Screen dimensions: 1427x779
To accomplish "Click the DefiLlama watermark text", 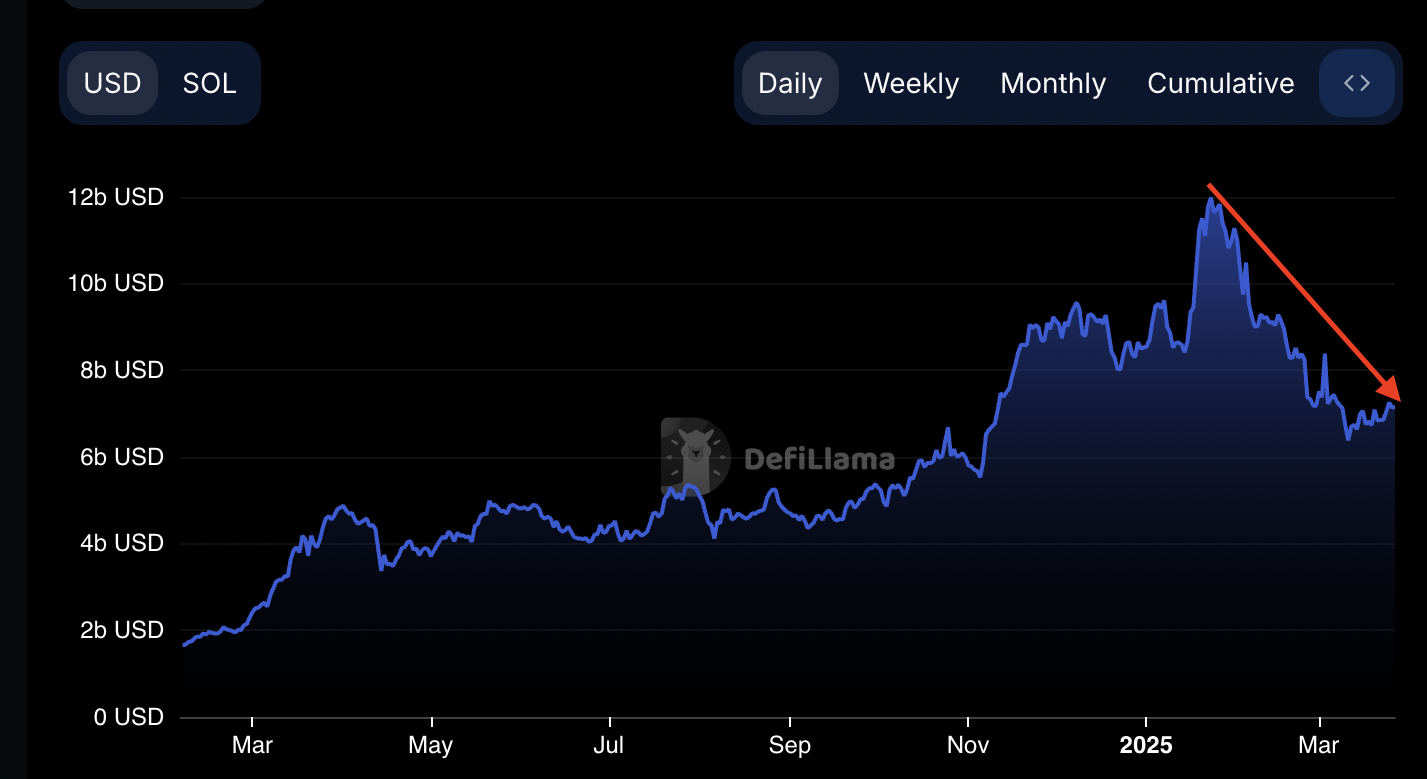I will [819, 459].
